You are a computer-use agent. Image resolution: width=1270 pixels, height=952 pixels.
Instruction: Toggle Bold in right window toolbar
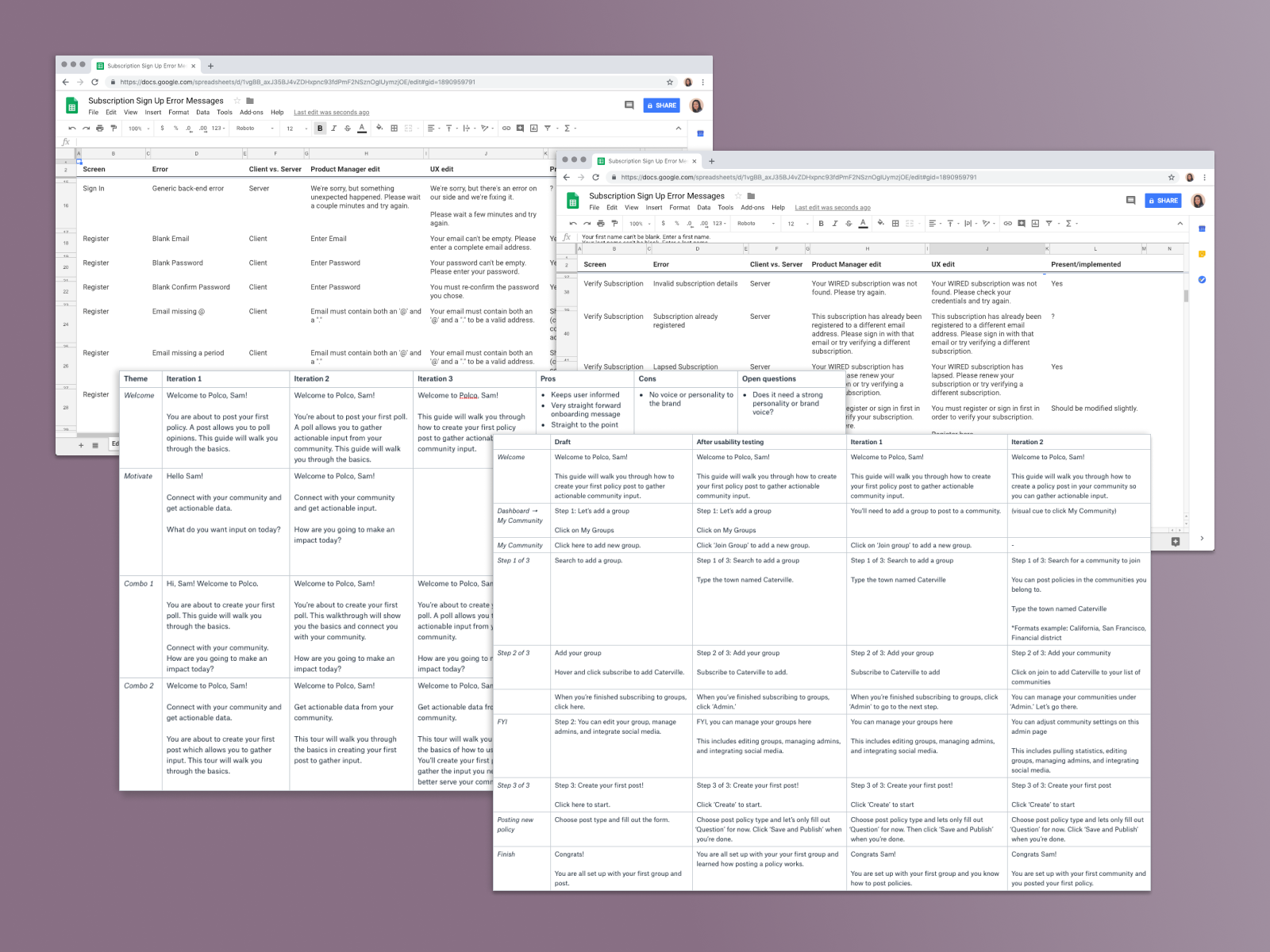821,223
